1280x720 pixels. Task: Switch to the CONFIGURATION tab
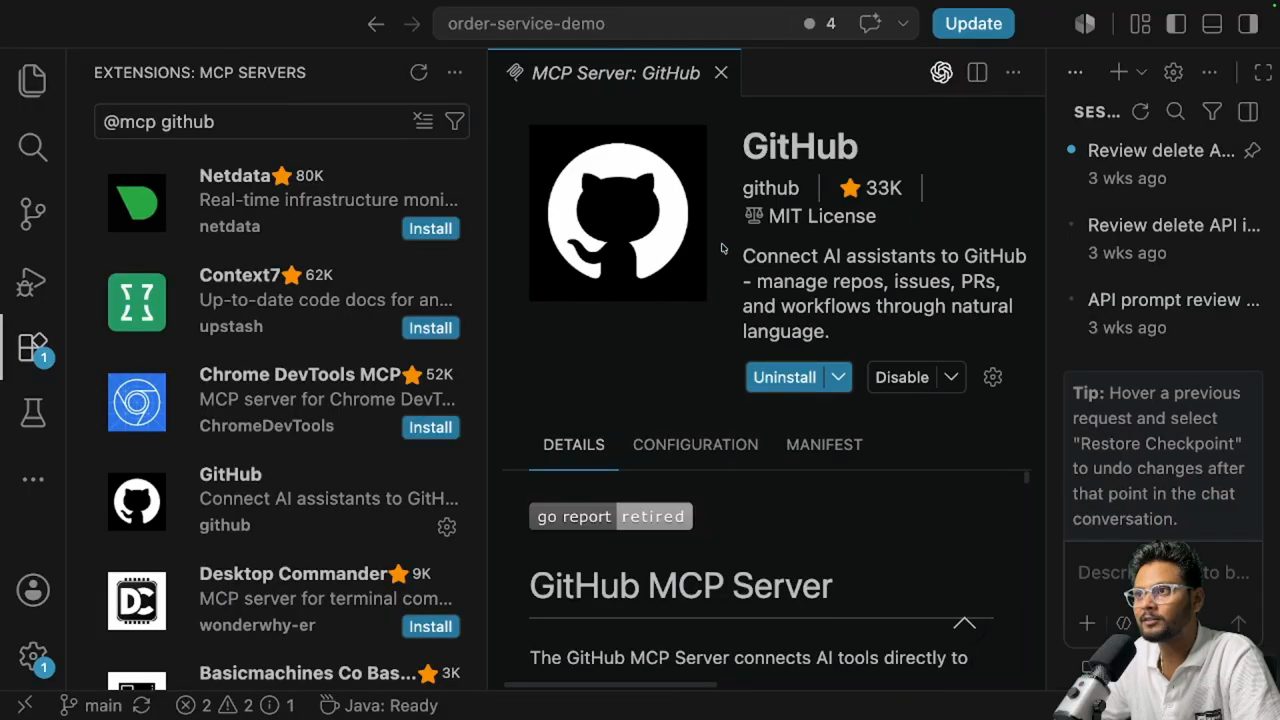695,444
